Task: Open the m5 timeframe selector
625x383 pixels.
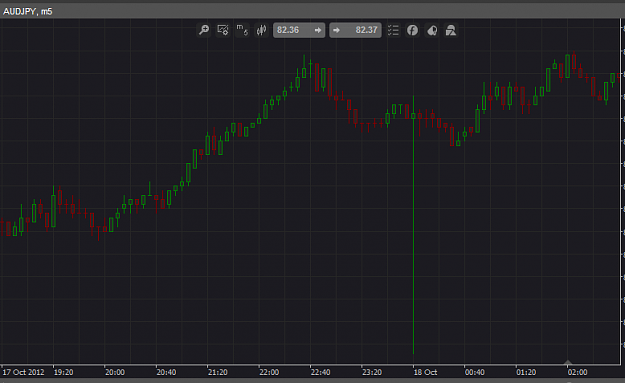Action: tap(242, 30)
